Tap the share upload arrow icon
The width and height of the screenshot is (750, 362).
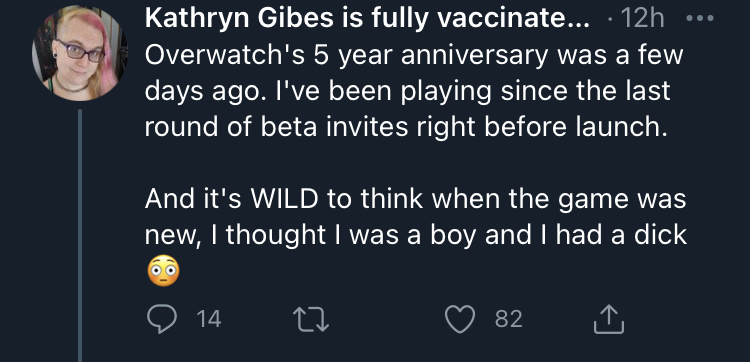pyautogui.click(x=609, y=319)
